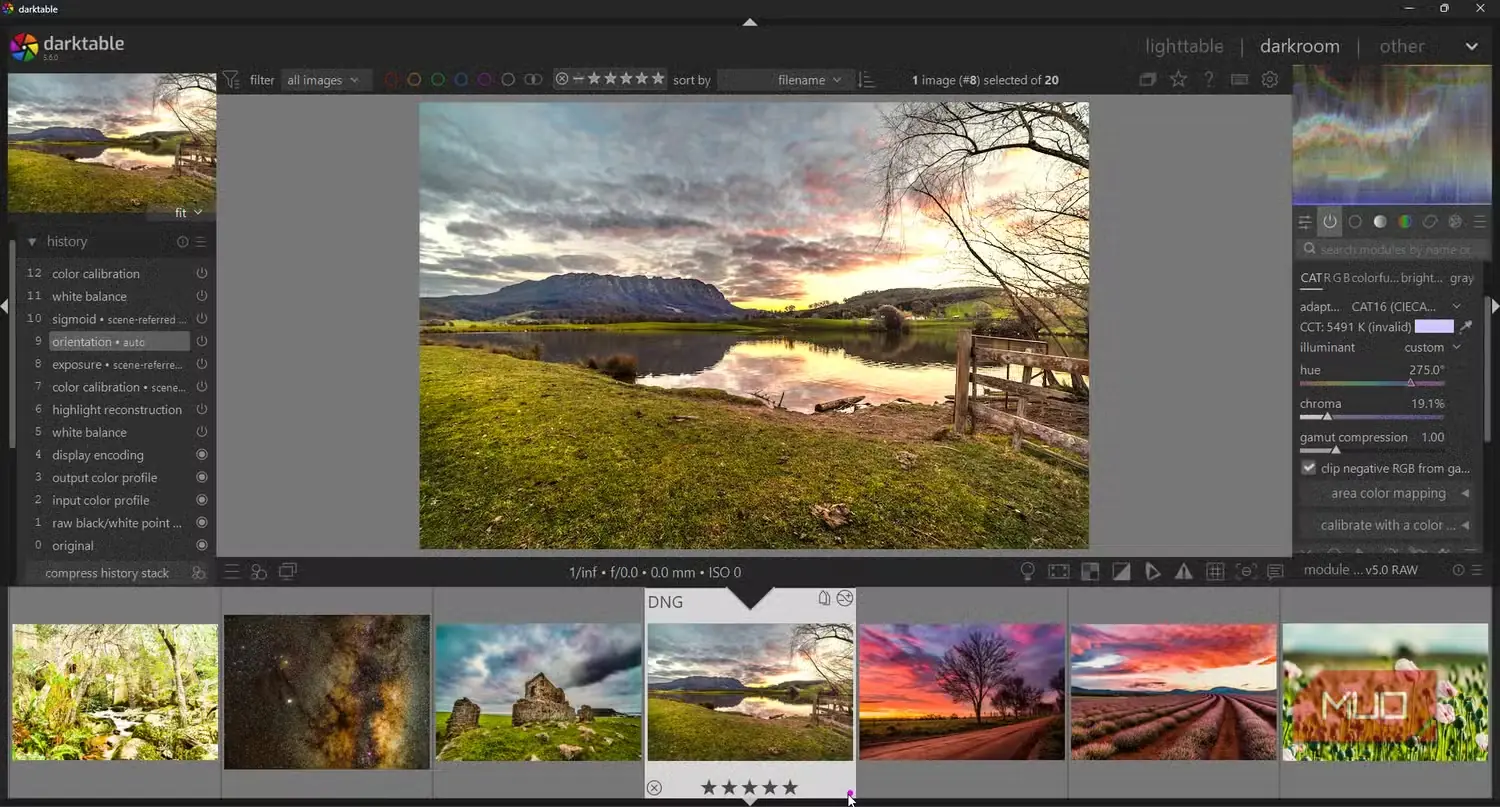Toggle the guides grid overlay icon

point(1215,571)
